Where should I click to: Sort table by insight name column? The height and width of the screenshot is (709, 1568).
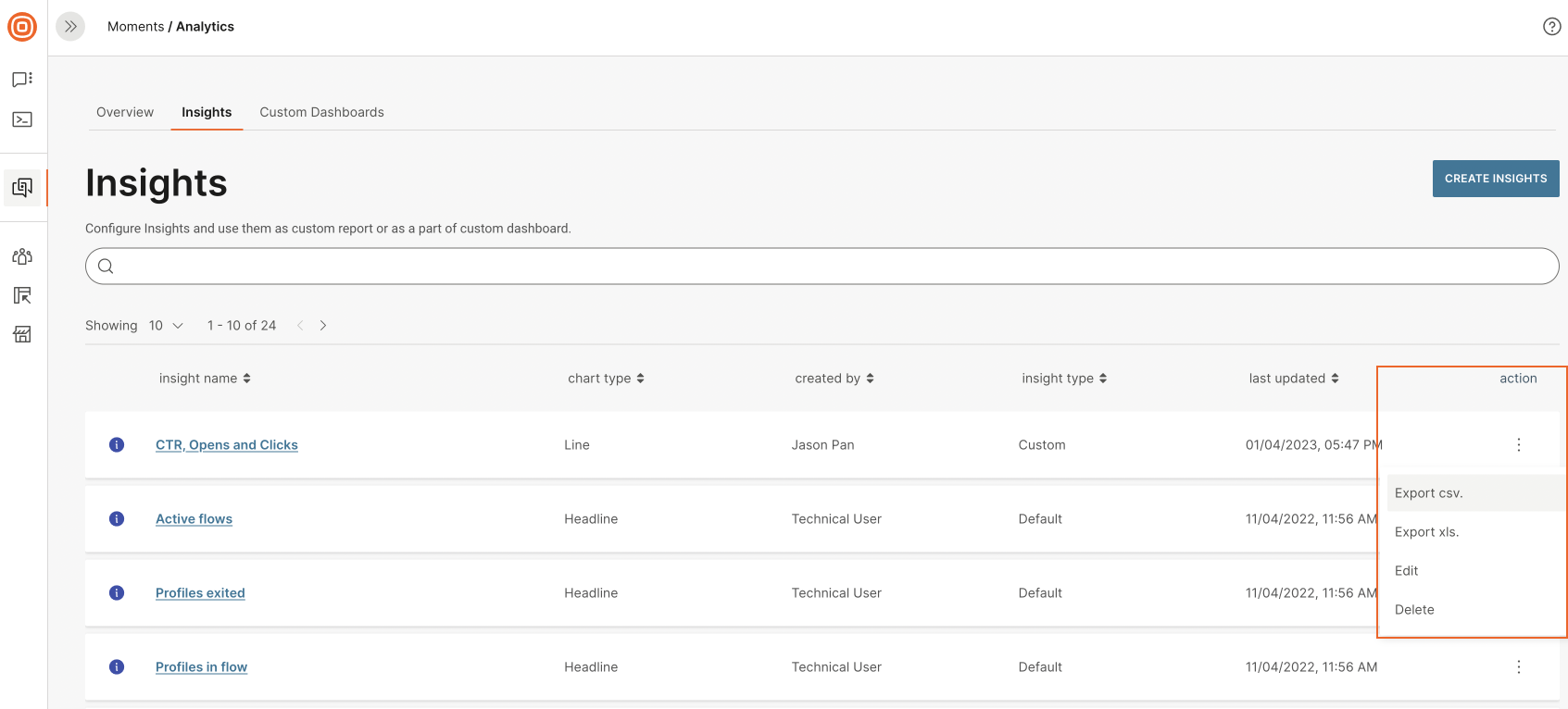pyautogui.click(x=205, y=379)
